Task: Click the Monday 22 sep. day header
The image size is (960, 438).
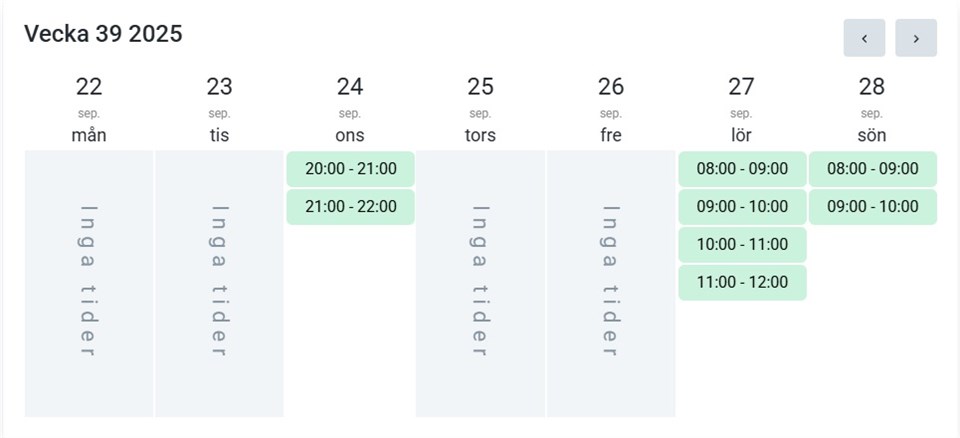Action: point(89,109)
